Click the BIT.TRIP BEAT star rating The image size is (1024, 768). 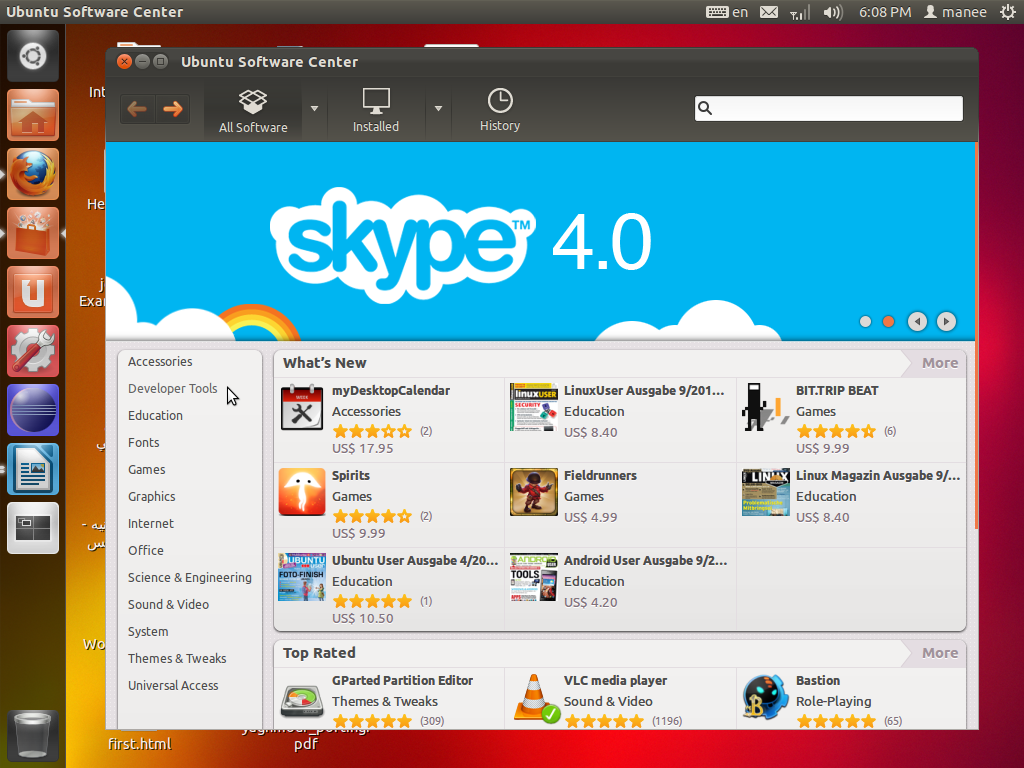pos(836,431)
